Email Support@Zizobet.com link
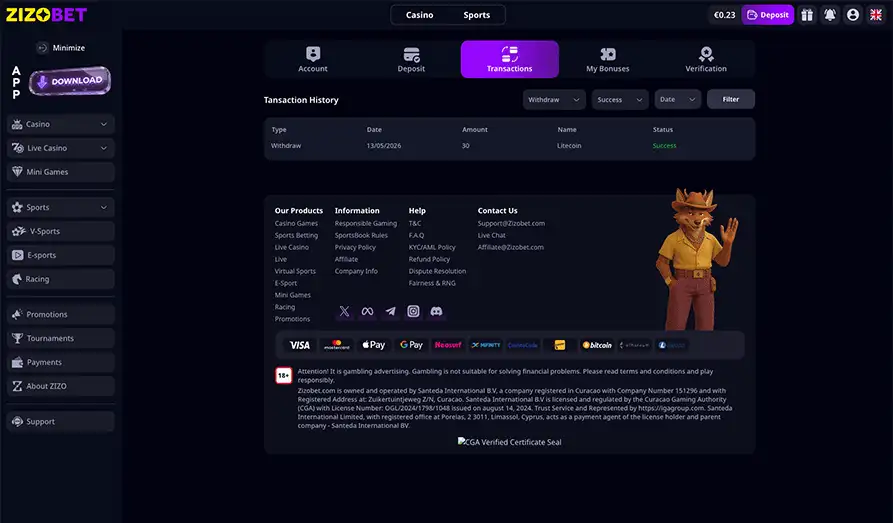 tap(511, 223)
